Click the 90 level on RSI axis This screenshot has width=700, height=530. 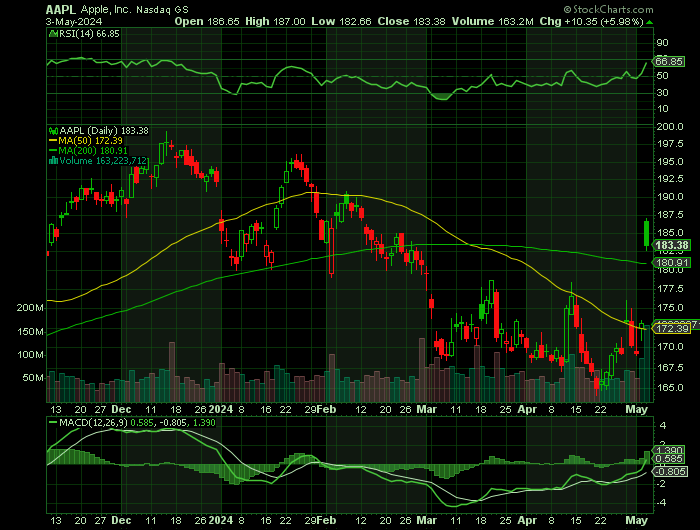[x=662, y=43]
